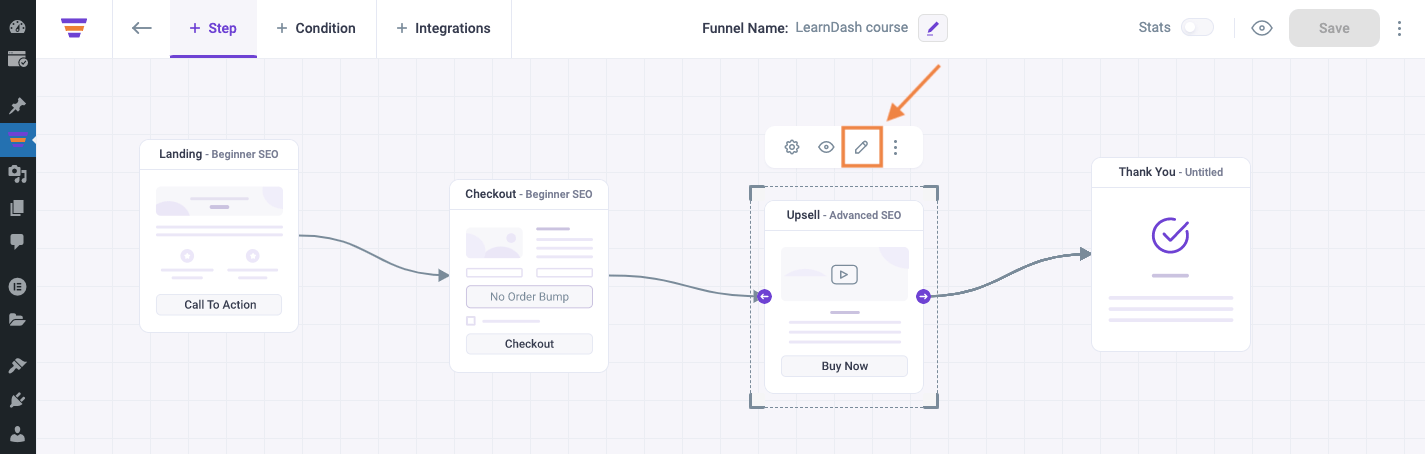Screen dimensions: 1425x454
Task: Click the pencil edit icon above Upsell step
Action: click(861, 147)
